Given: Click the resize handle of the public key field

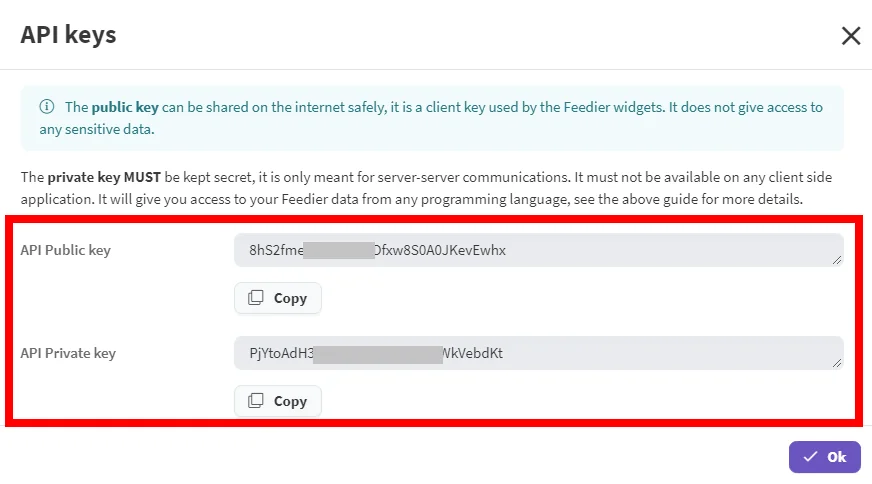Looking at the screenshot, I should (836, 260).
